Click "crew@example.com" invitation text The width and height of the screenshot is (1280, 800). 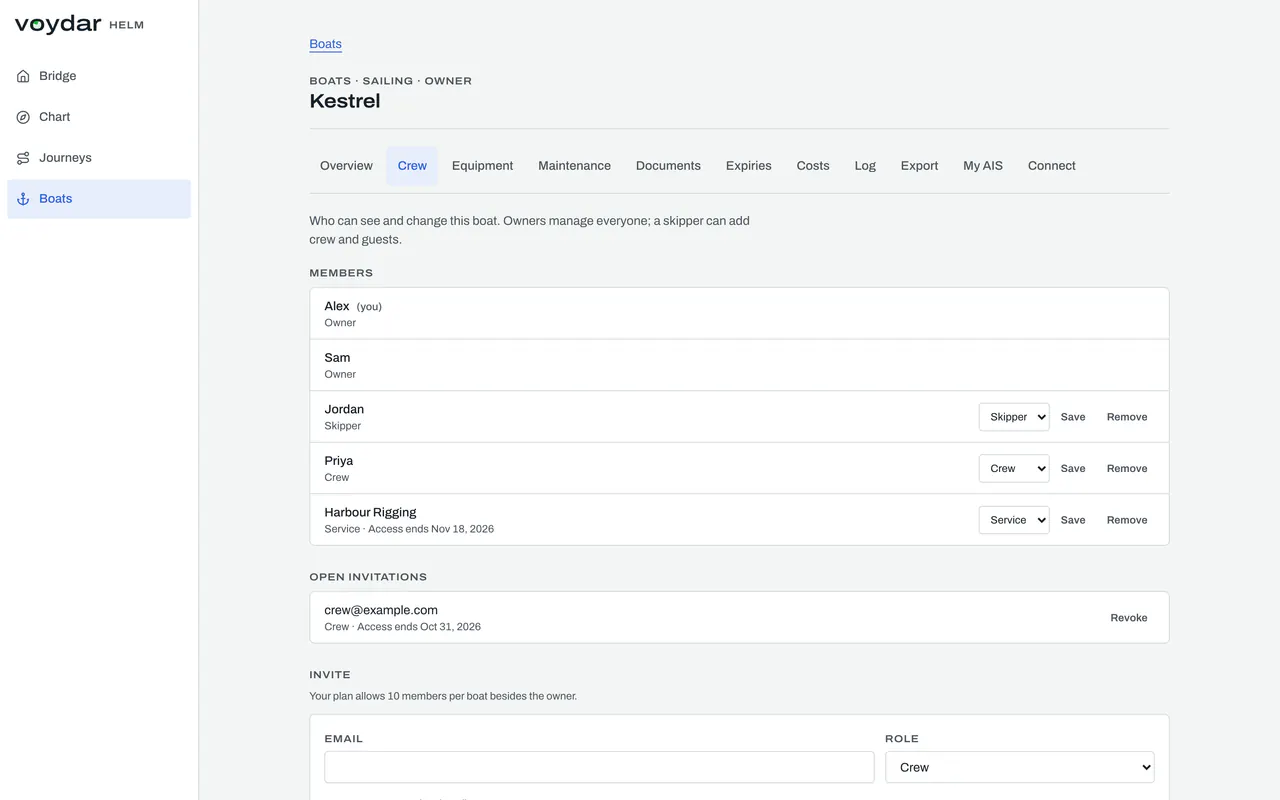(x=381, y=610)
